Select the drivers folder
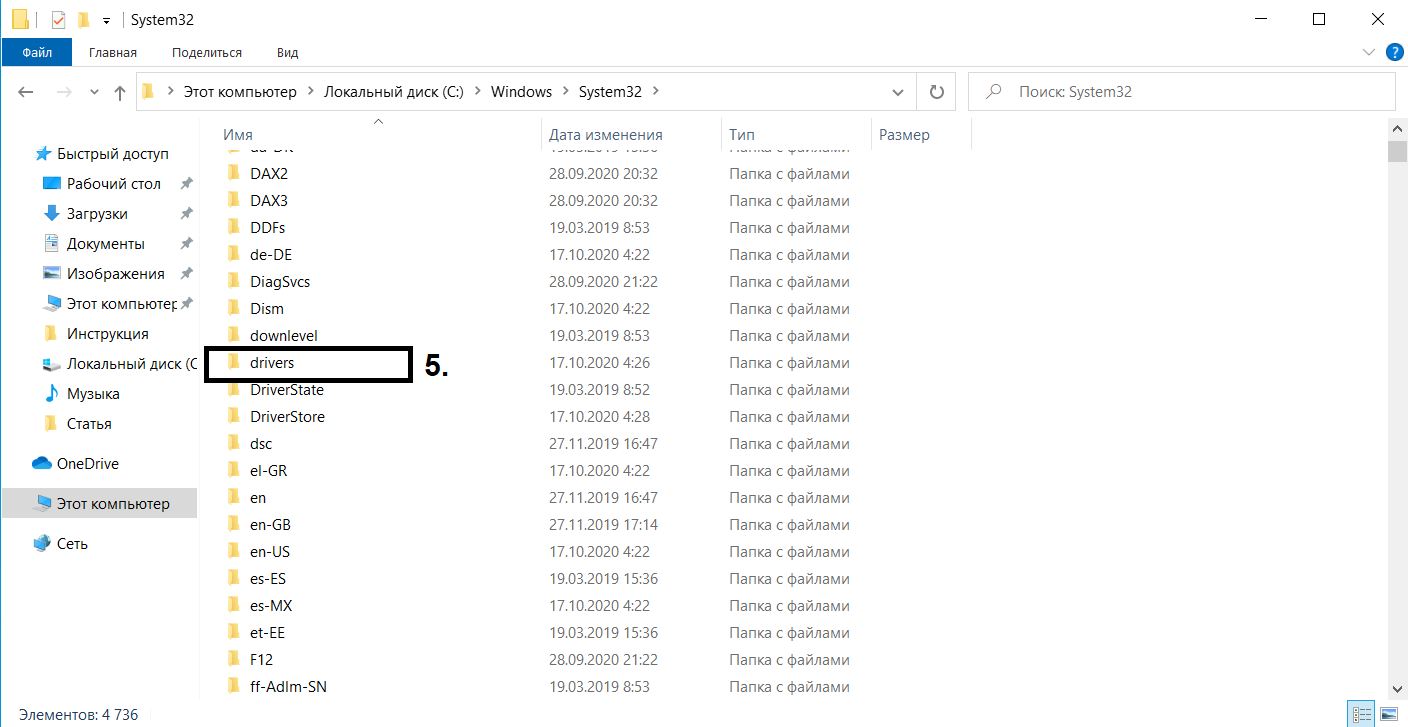Viewport: 1408px width, 727px height. (272, 363)
